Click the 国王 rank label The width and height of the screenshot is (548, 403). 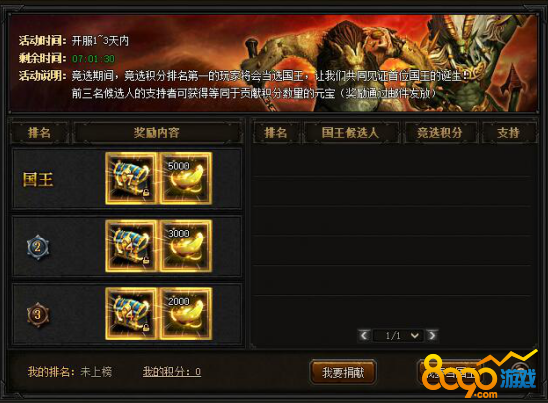38,180
